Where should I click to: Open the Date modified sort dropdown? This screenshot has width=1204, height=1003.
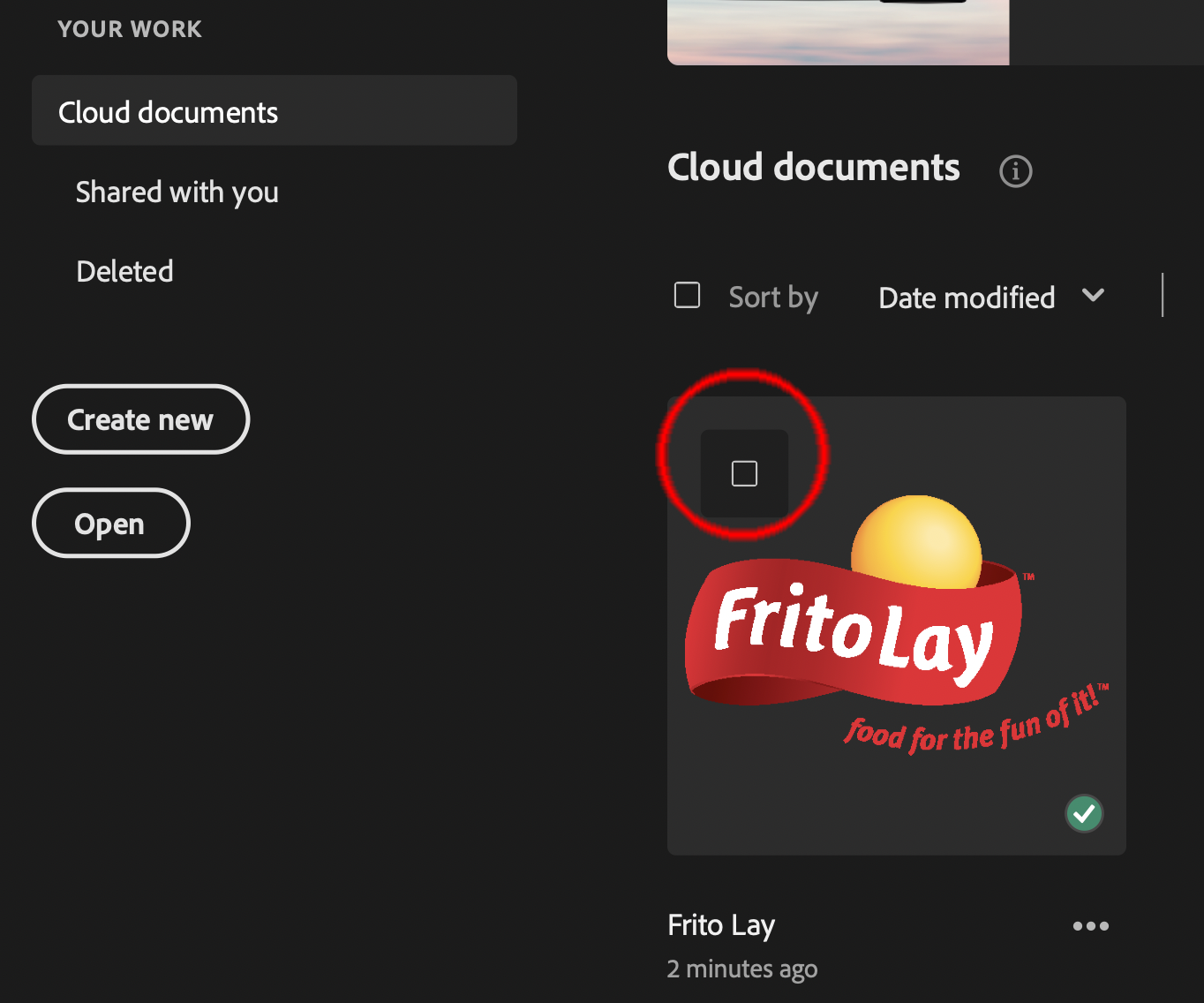click(967, 298)
